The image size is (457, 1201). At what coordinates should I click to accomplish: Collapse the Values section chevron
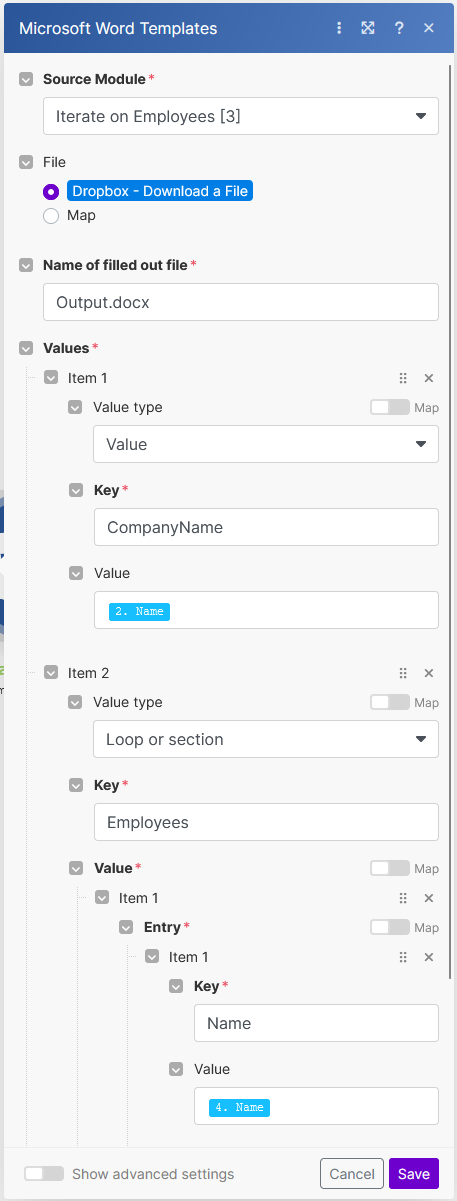tap(27, 348)
